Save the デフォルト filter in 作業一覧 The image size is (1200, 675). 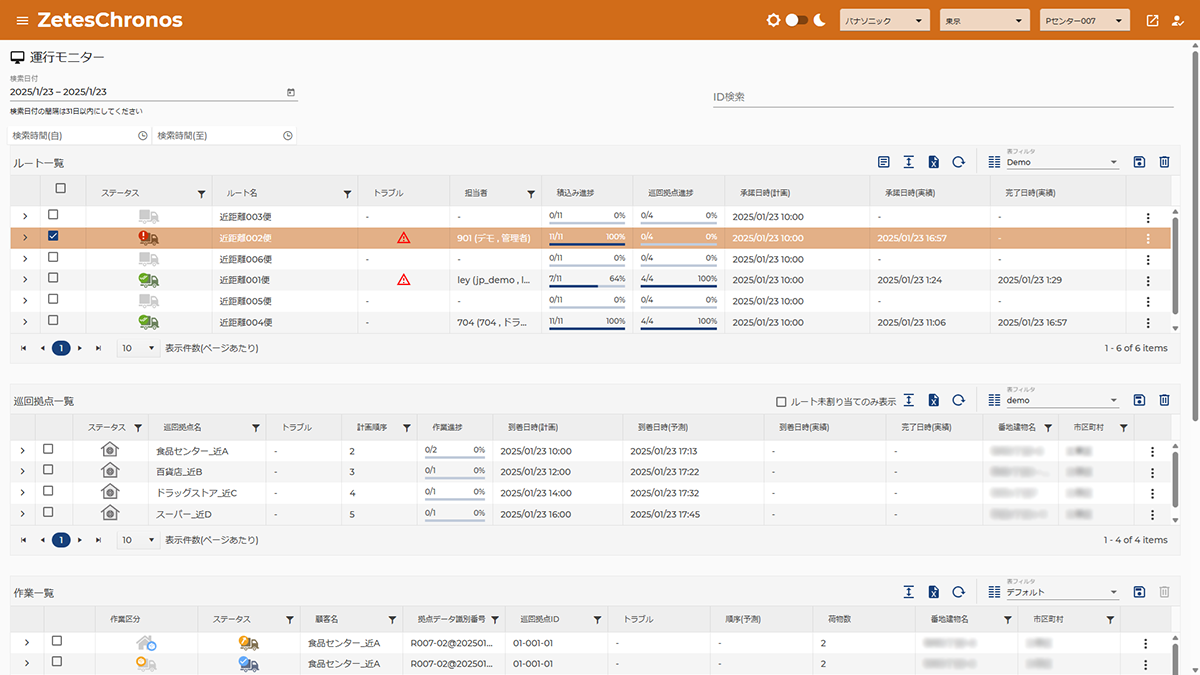[1139, 592]
